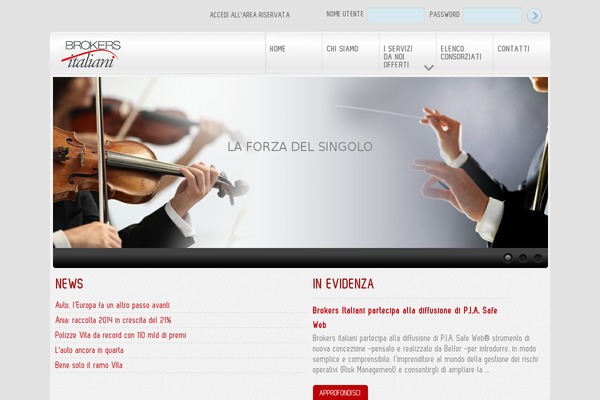Open news 'L'auto ancora in quarta'
Image resolution: width=600 pixels, height=400 pixels.
pyautogui.click(x=89, y=350)
